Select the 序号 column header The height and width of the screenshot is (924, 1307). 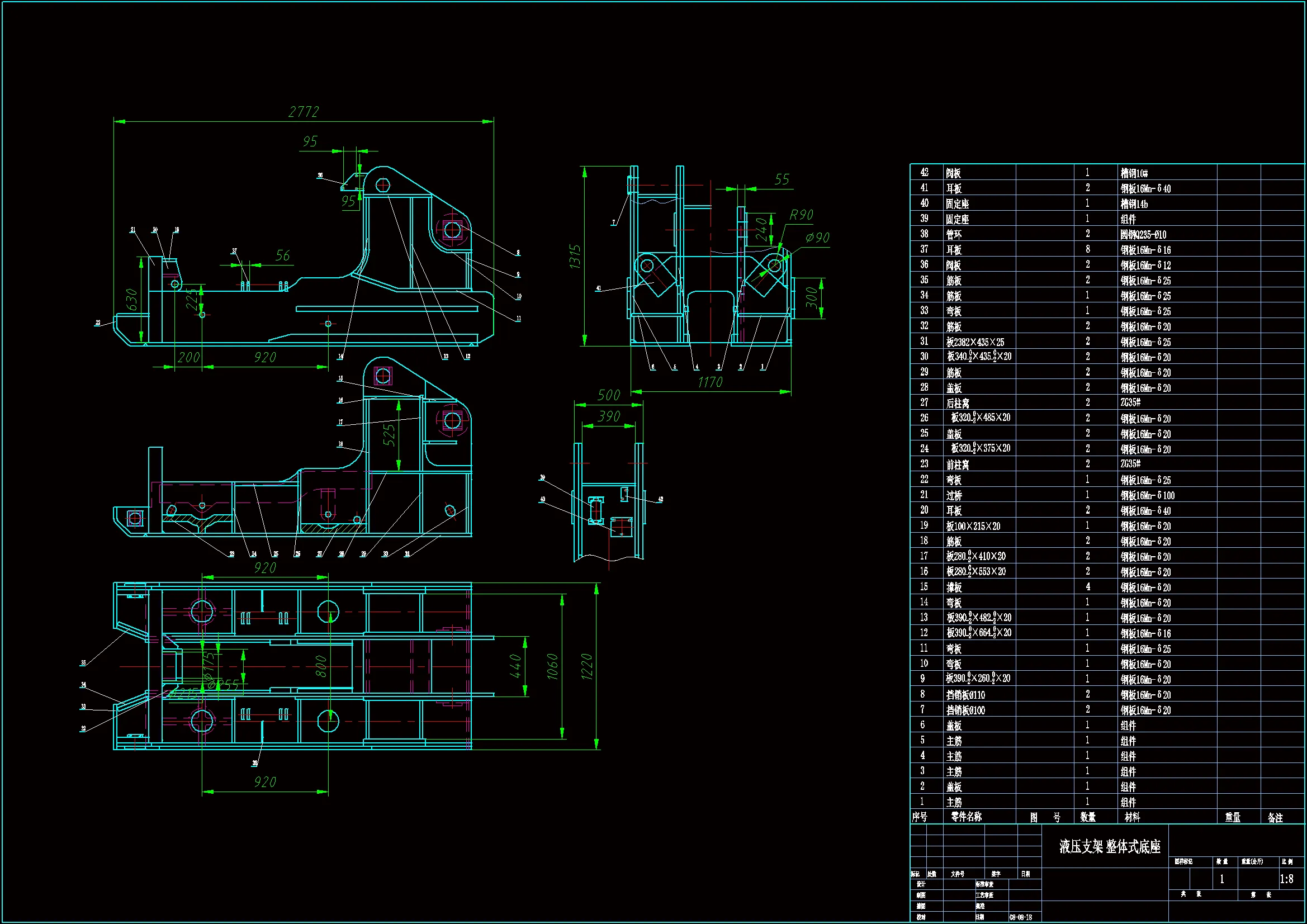(x=920, y=817)
